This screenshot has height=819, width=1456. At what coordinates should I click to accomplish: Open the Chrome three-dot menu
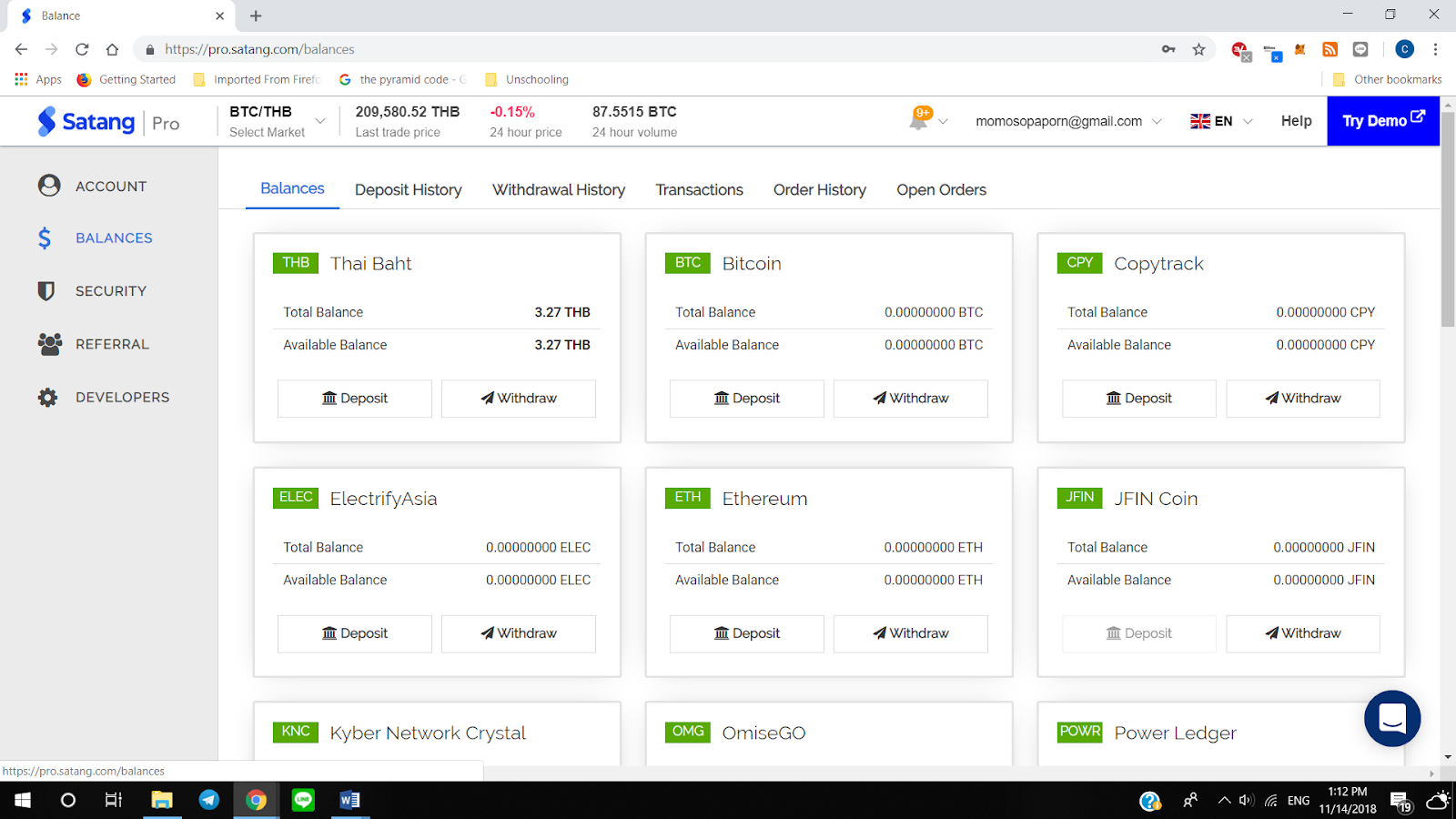coord(1435,49)
